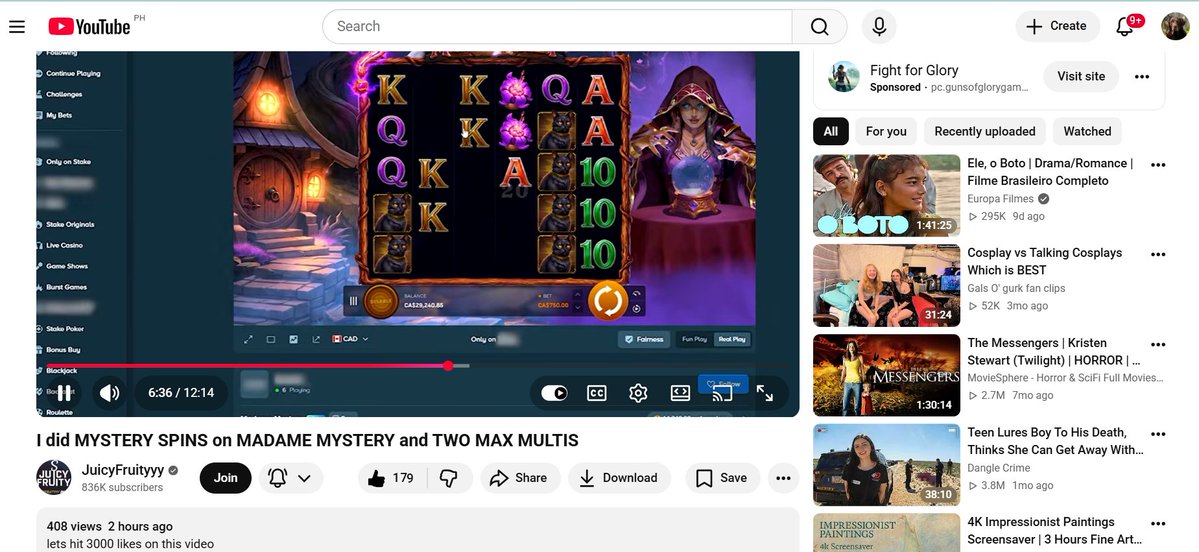This screenshot has height=552, width=1199.
Task: Enter full screen mode
Action: (x=765, y=393)
